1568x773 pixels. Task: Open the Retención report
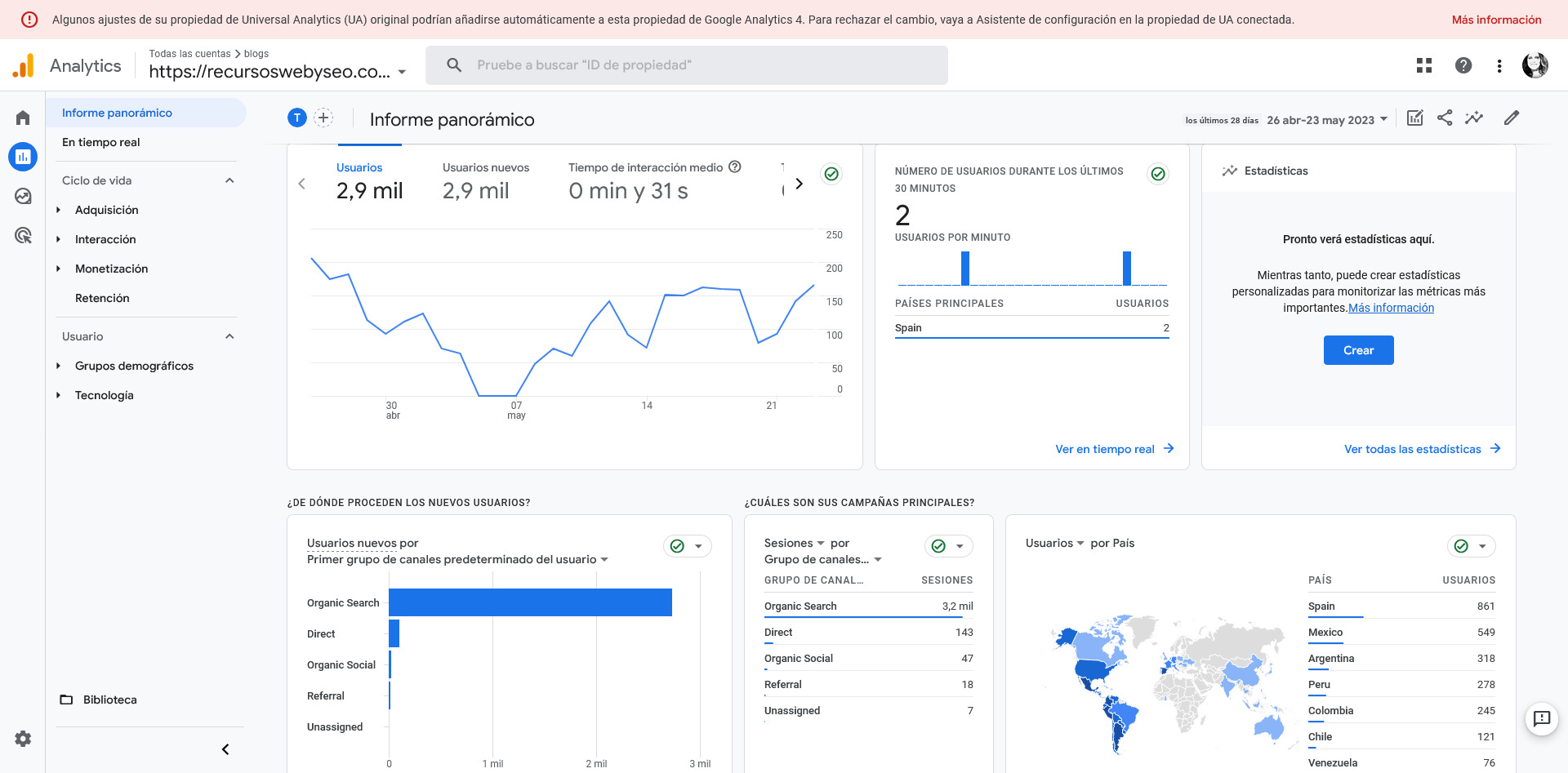click(x=102, y=298)
